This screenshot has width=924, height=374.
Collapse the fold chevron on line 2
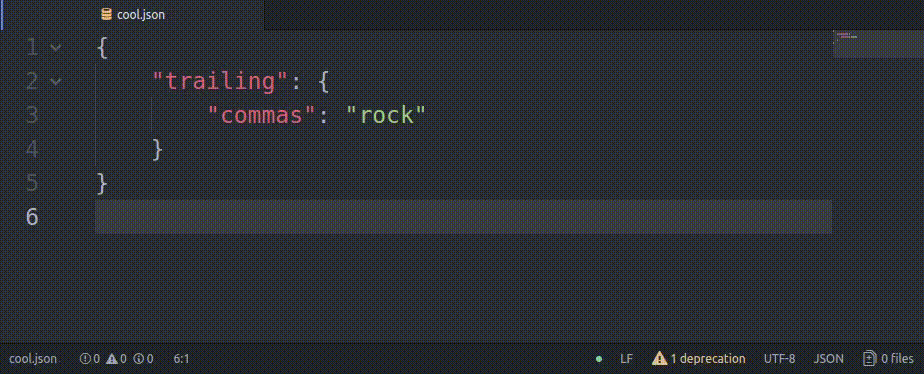(x=55, y=81)
